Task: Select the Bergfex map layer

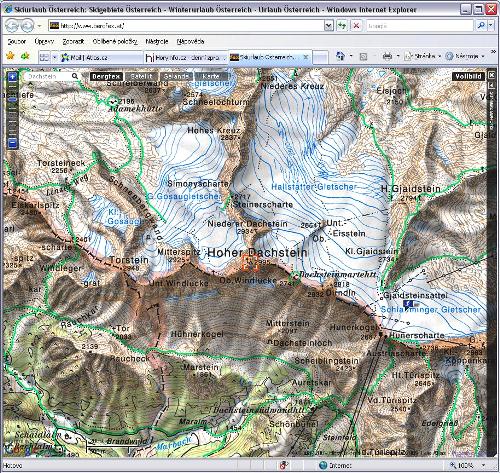Action: point(106,76)
